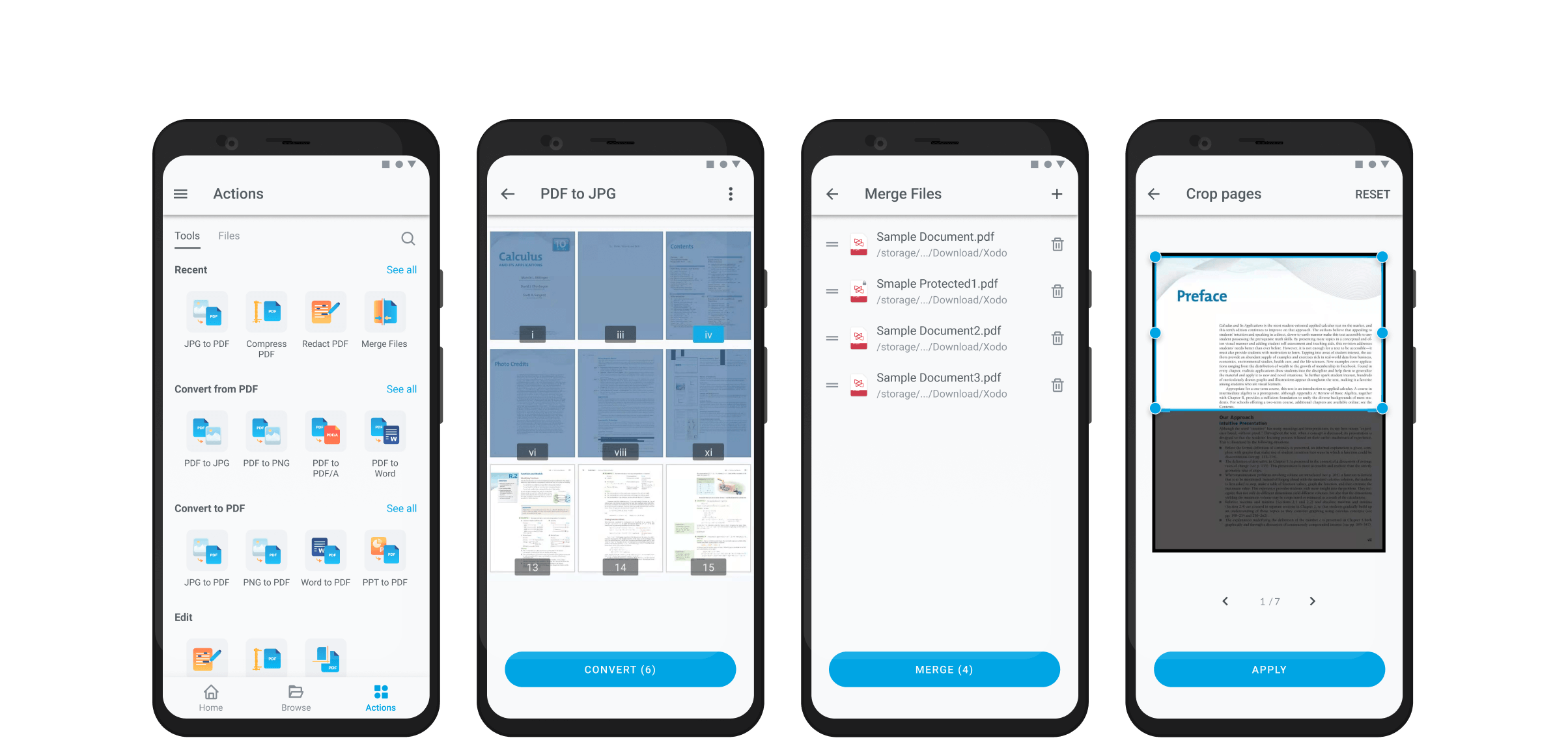Expand See all under Convert to PDF

pyautogui.click(x=400, y=508)
